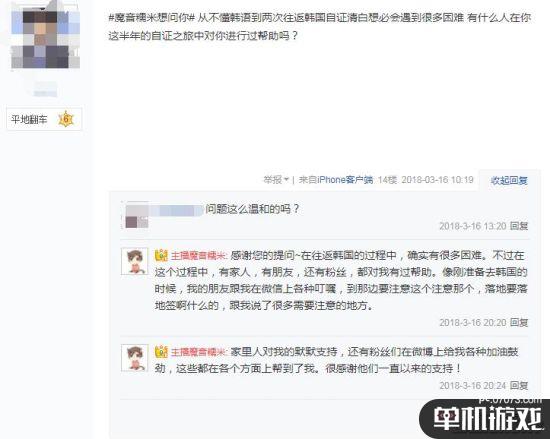Collapse replies with 收起回复
The height and width of the screenshot is (439, 550).
coord(509,181)
